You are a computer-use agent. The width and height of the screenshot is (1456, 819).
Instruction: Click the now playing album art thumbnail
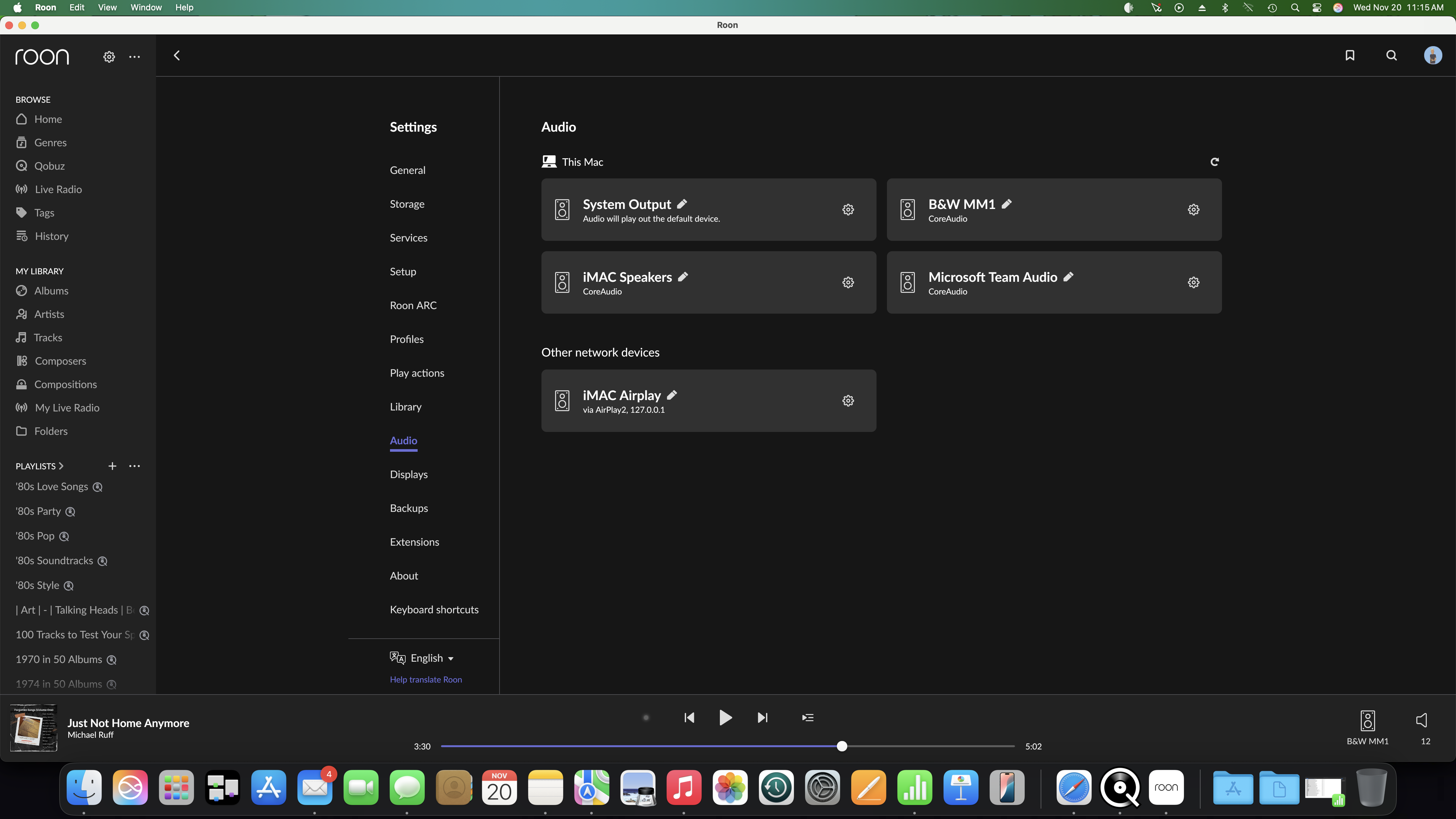34,728
